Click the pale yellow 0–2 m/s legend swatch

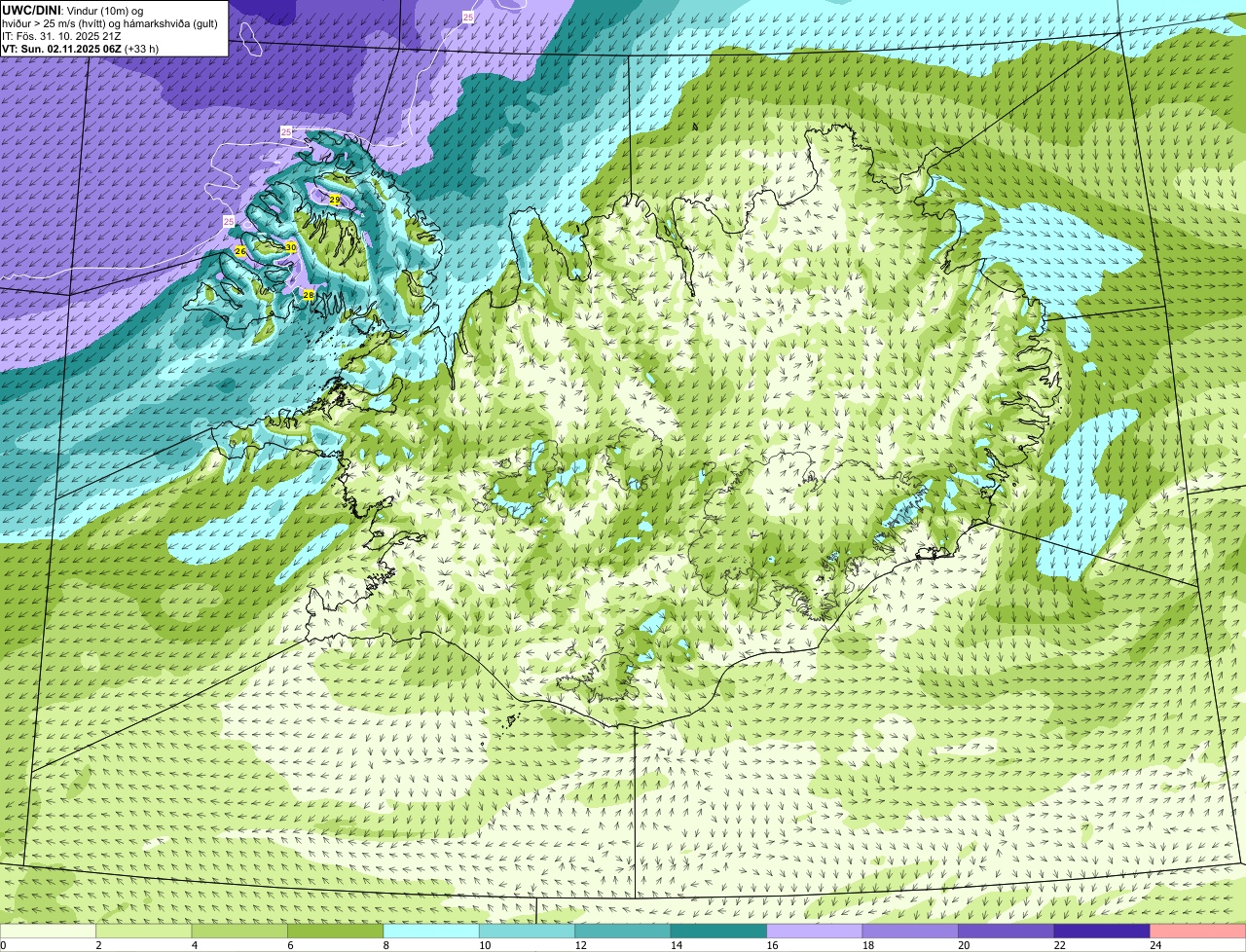tap(49, 931)
